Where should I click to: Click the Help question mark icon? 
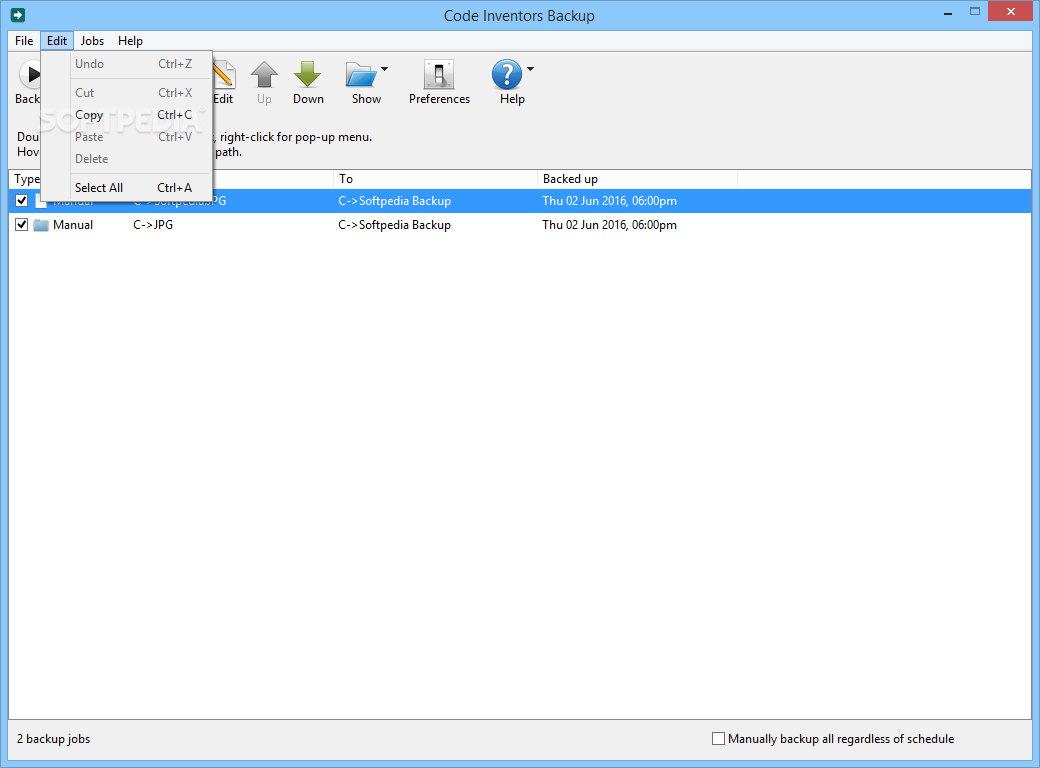(507, 74)
